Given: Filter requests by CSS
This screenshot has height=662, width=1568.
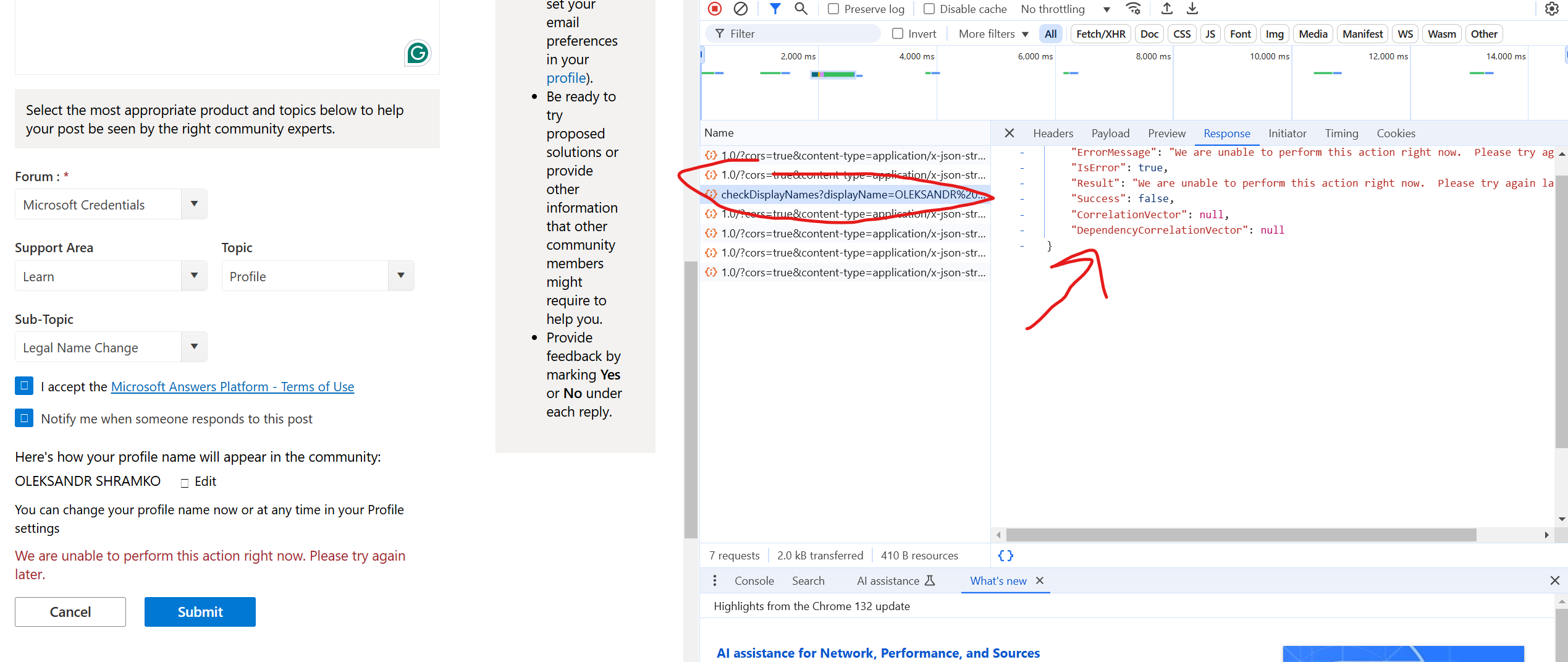Looking at the screenshot, I should 1182,33.
